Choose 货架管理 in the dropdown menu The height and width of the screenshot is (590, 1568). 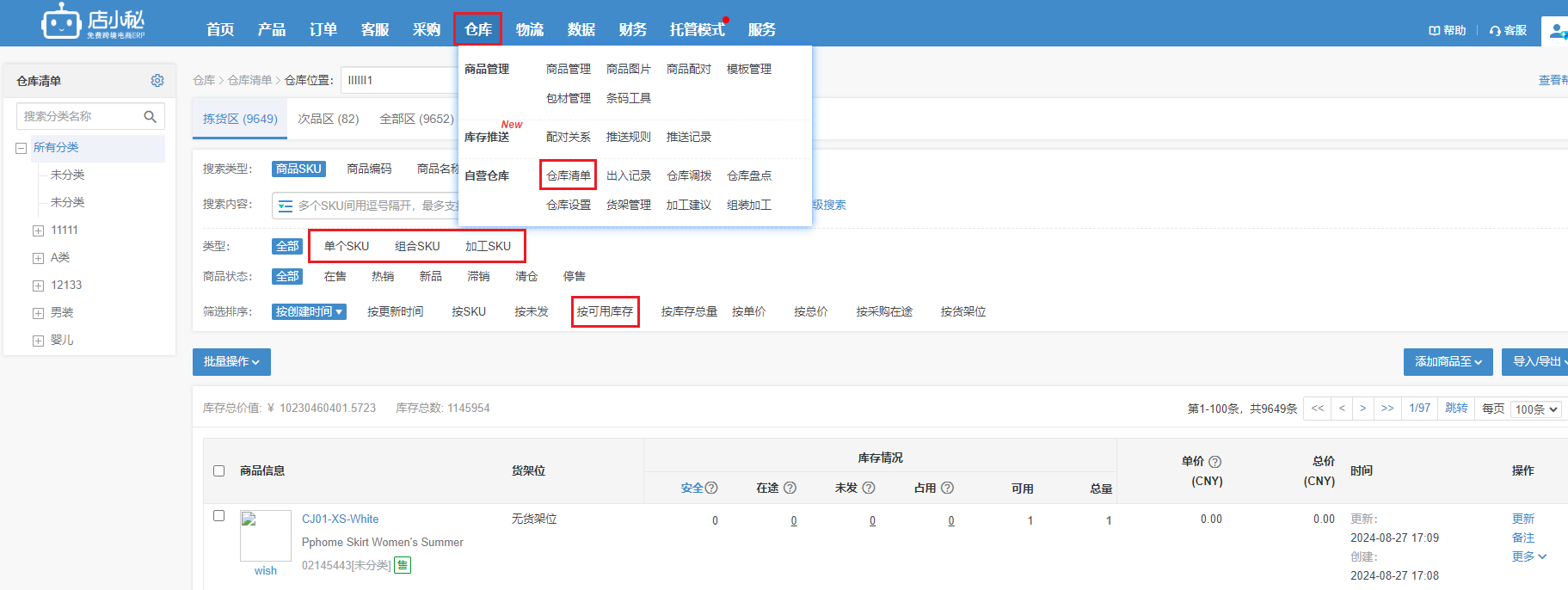tap(628, 205)
